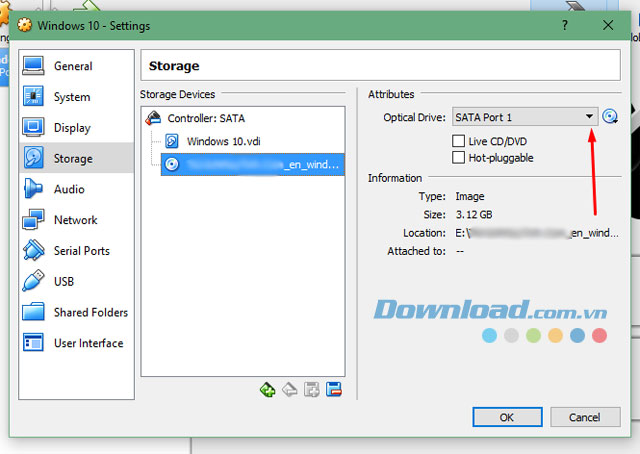The width and height of the screenshot is (640, 454).
Task: Click the hard disk icon beside Windows 10.vdi
Action: 172,141
